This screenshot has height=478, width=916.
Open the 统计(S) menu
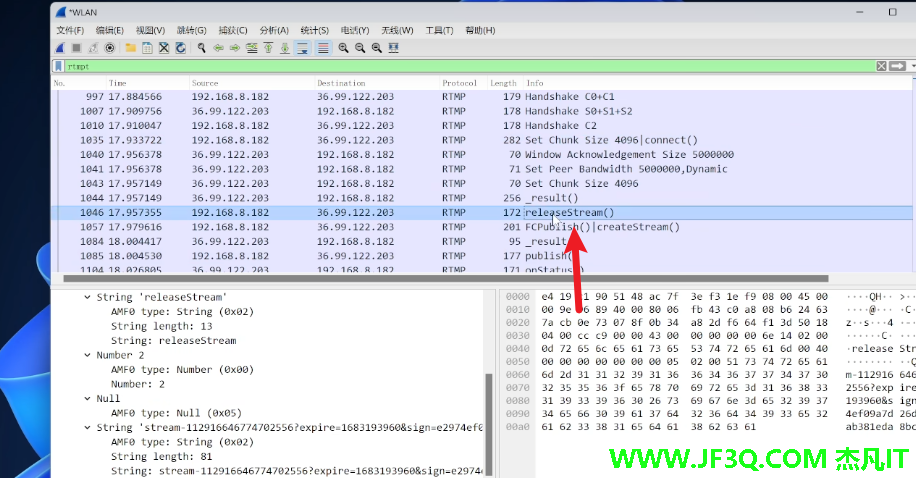tap(315, 30)
